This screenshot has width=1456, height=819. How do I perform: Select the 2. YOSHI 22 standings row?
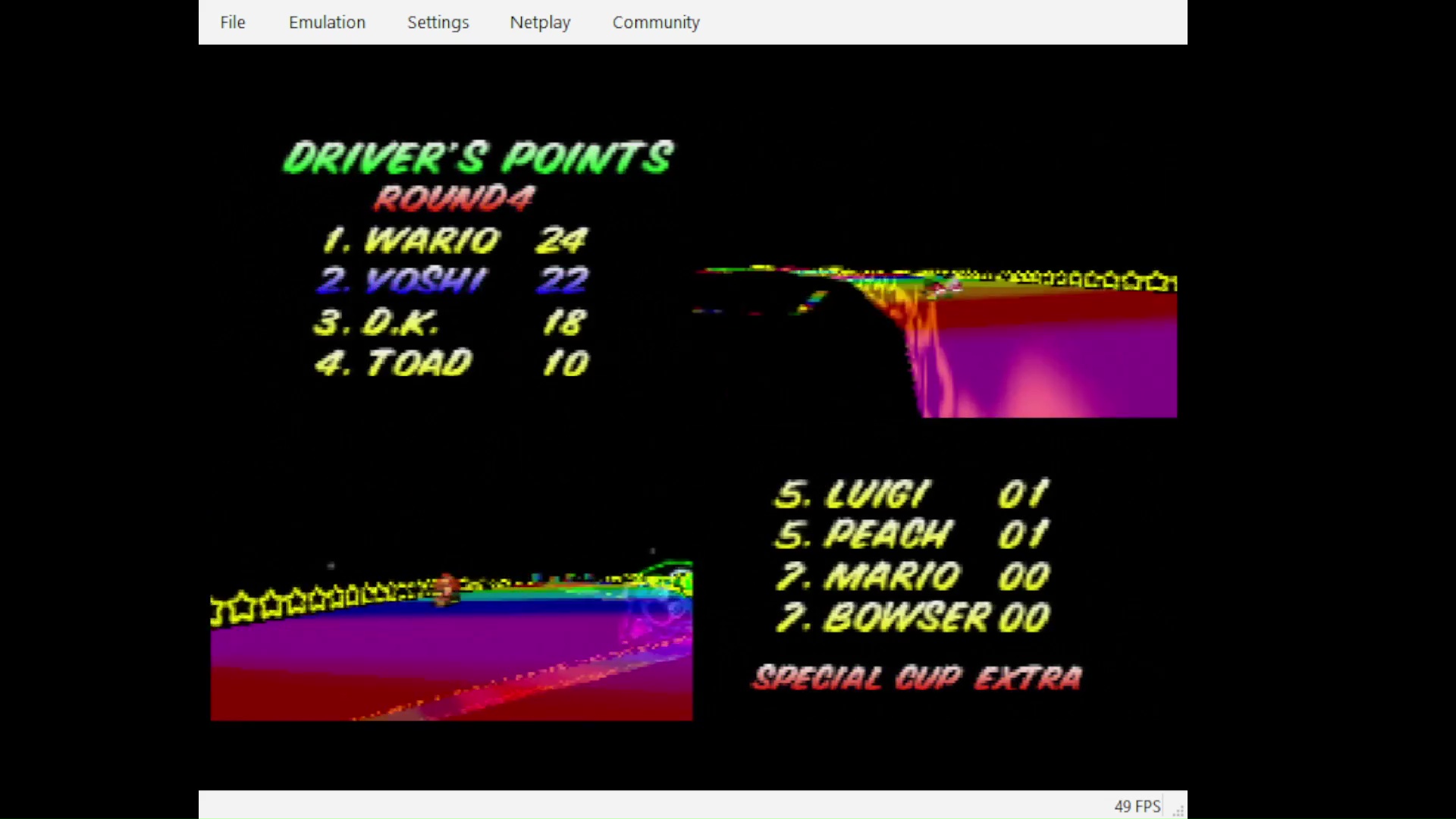click(453, 281)
